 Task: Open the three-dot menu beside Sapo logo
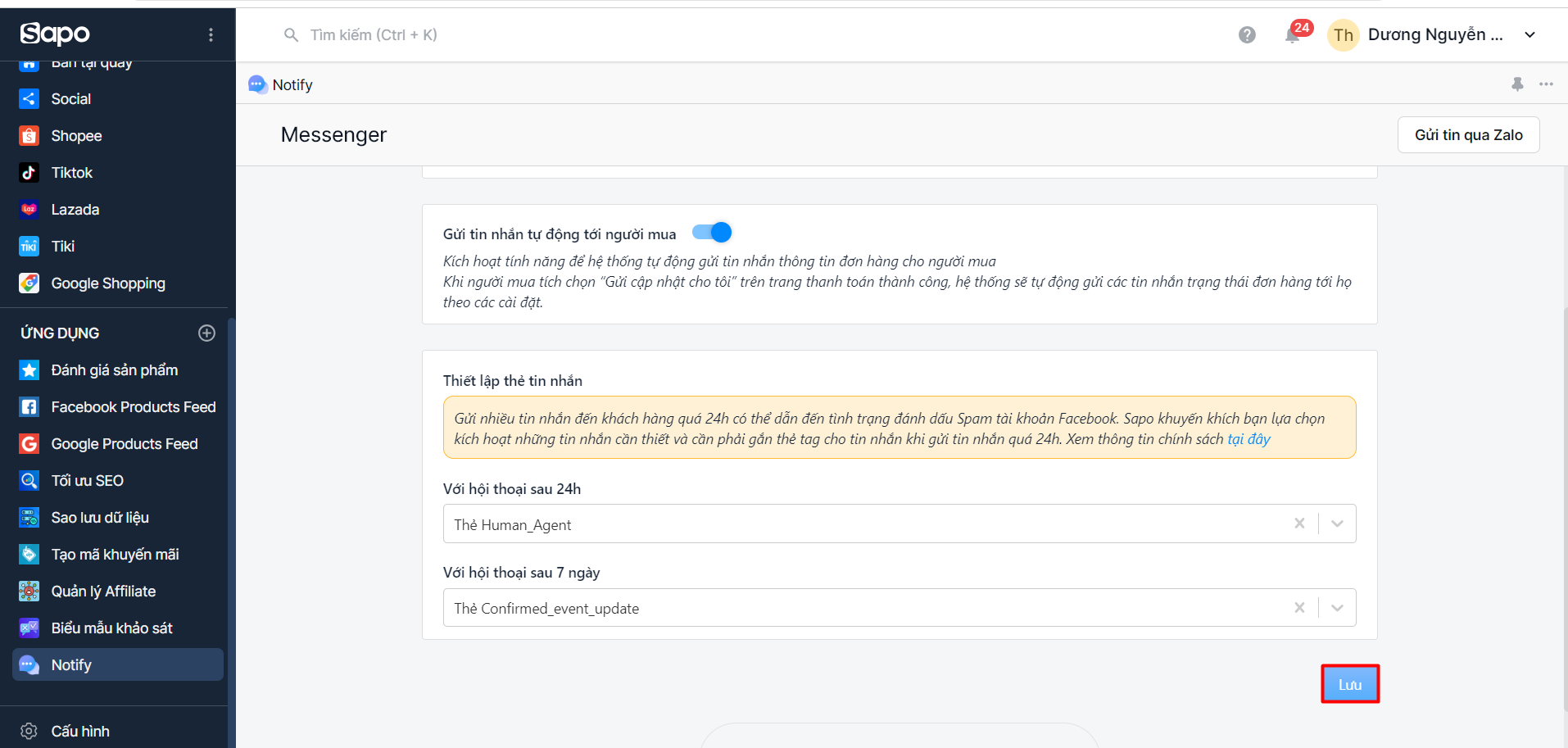coord(211,34)
